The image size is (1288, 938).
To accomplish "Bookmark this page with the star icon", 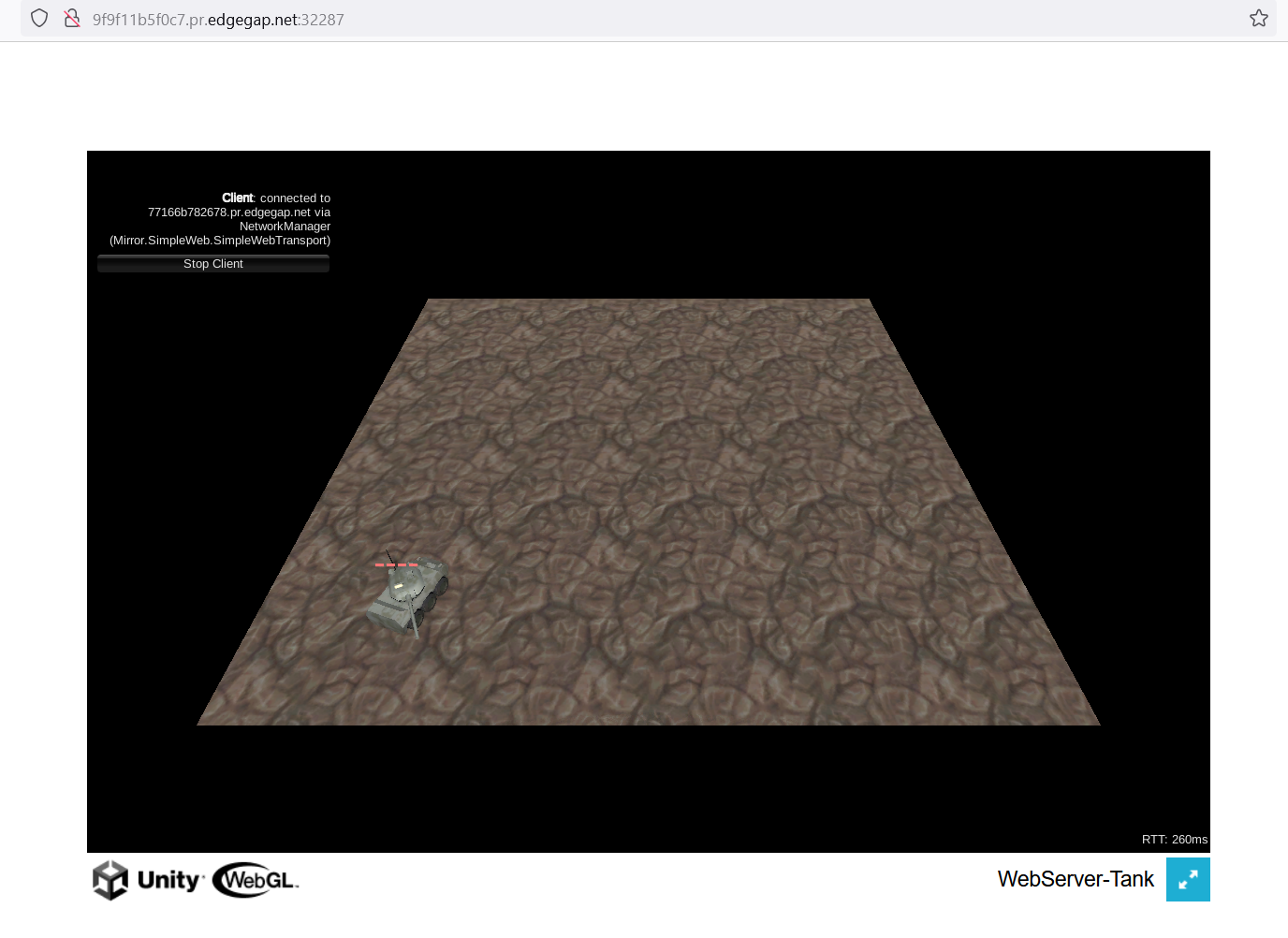I will click(x=1258, y=19).
